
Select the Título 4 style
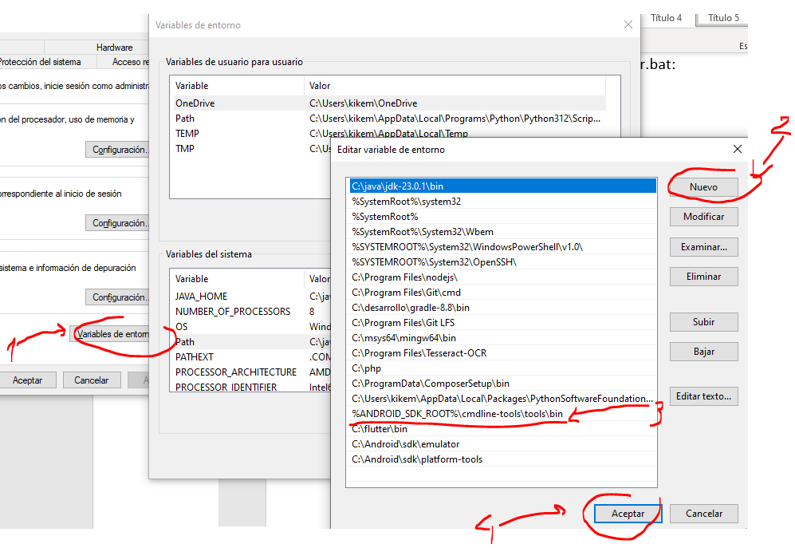[x=666, y=18]
